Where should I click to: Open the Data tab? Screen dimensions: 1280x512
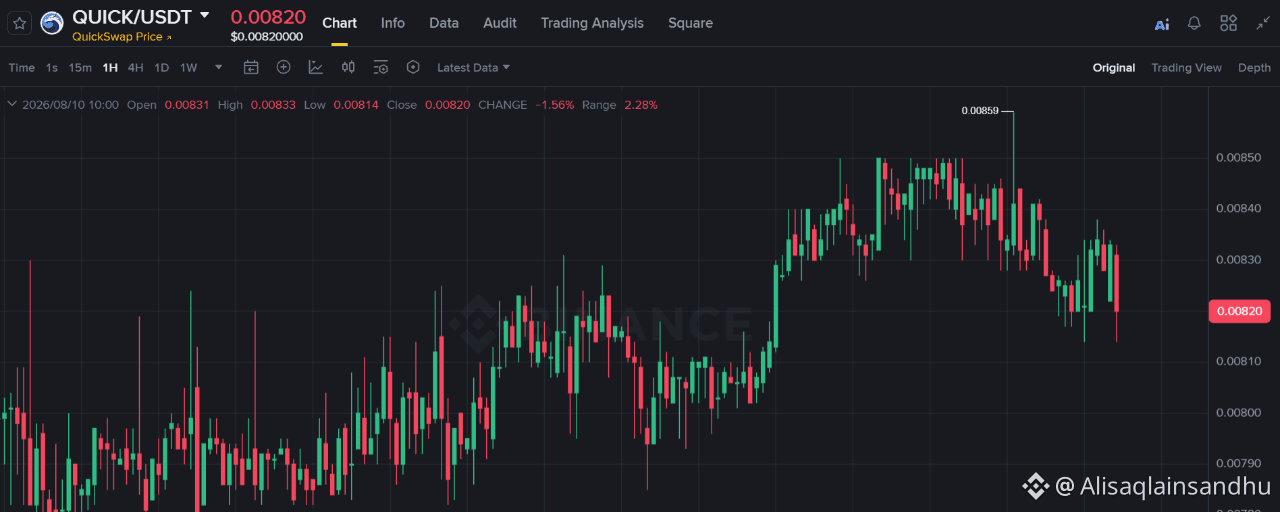[x=444, y=23]
